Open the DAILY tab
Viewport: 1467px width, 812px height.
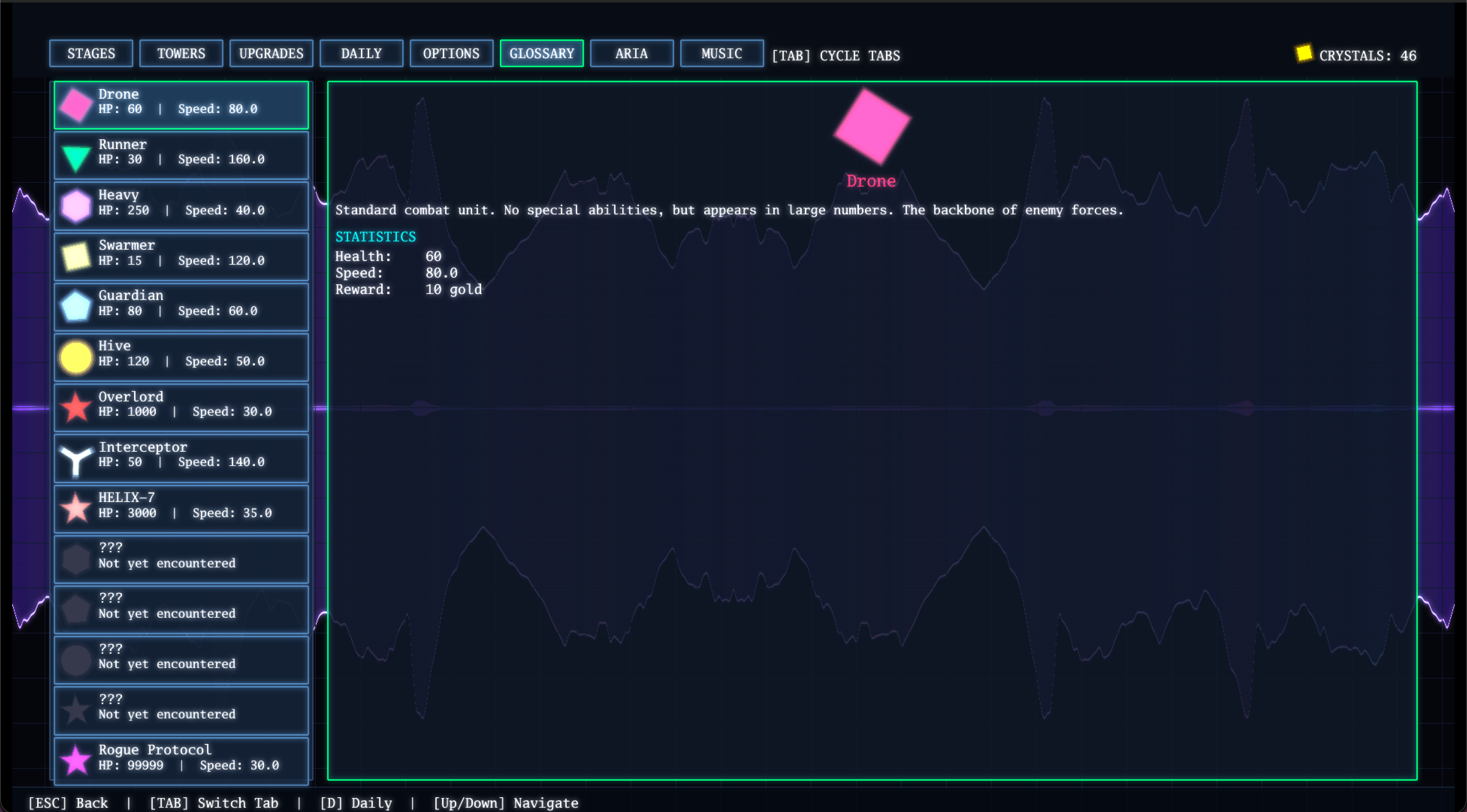point(361,54)
